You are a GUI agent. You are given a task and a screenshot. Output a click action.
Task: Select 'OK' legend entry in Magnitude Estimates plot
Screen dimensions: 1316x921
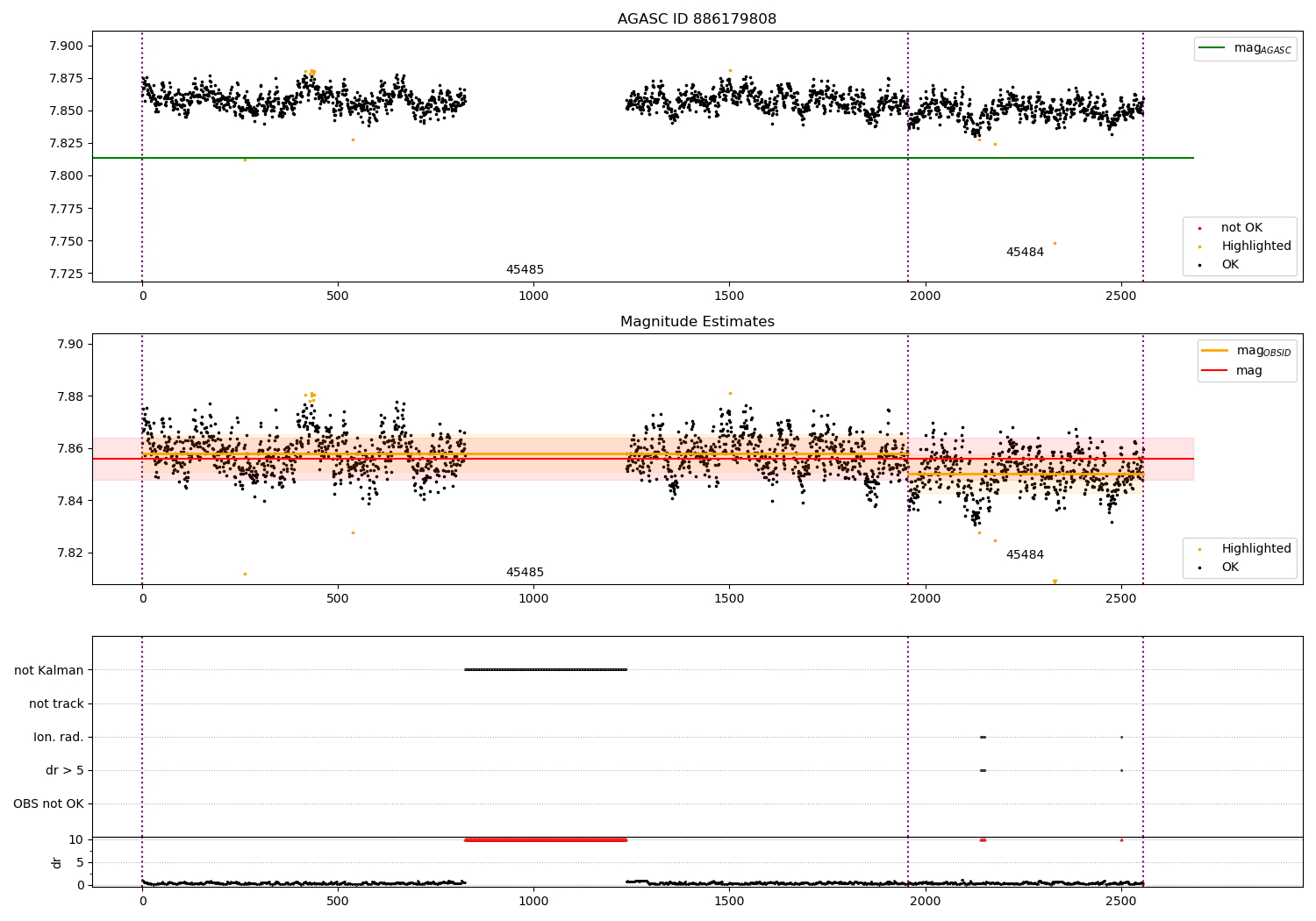pos(1230,568)
